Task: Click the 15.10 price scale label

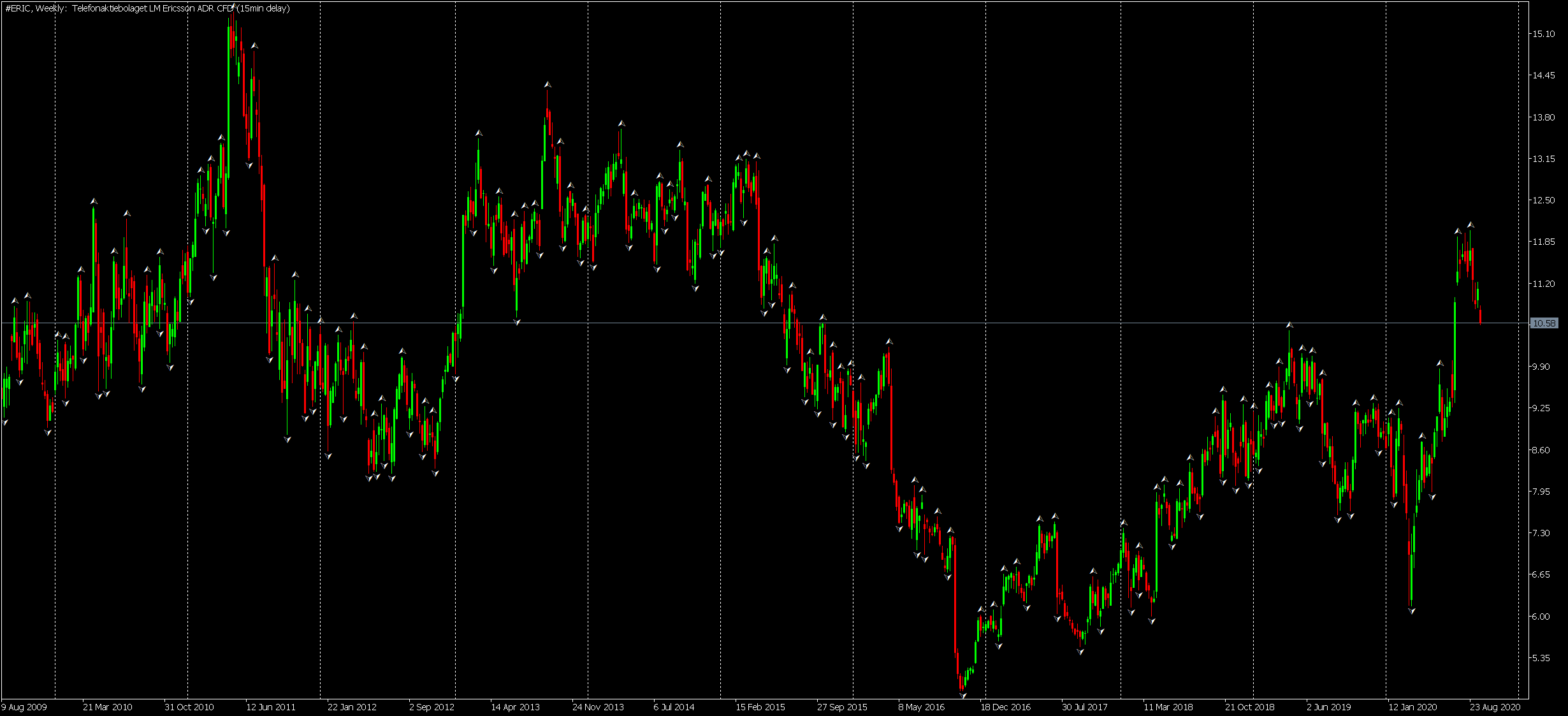Action: click(1543, 34)
